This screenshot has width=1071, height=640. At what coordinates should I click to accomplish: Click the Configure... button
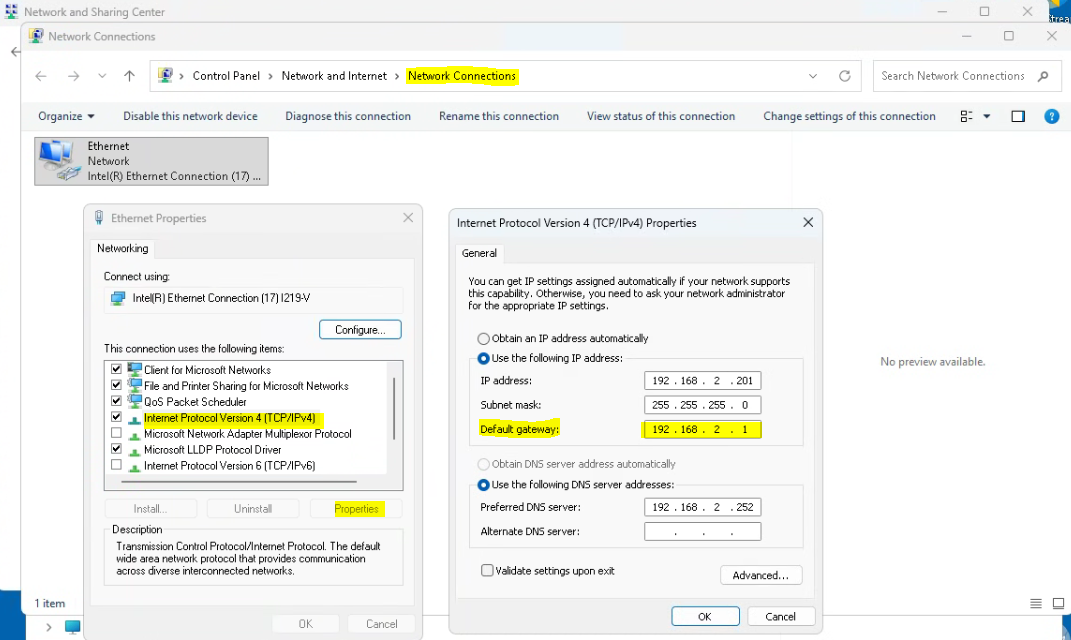(360, 330)
